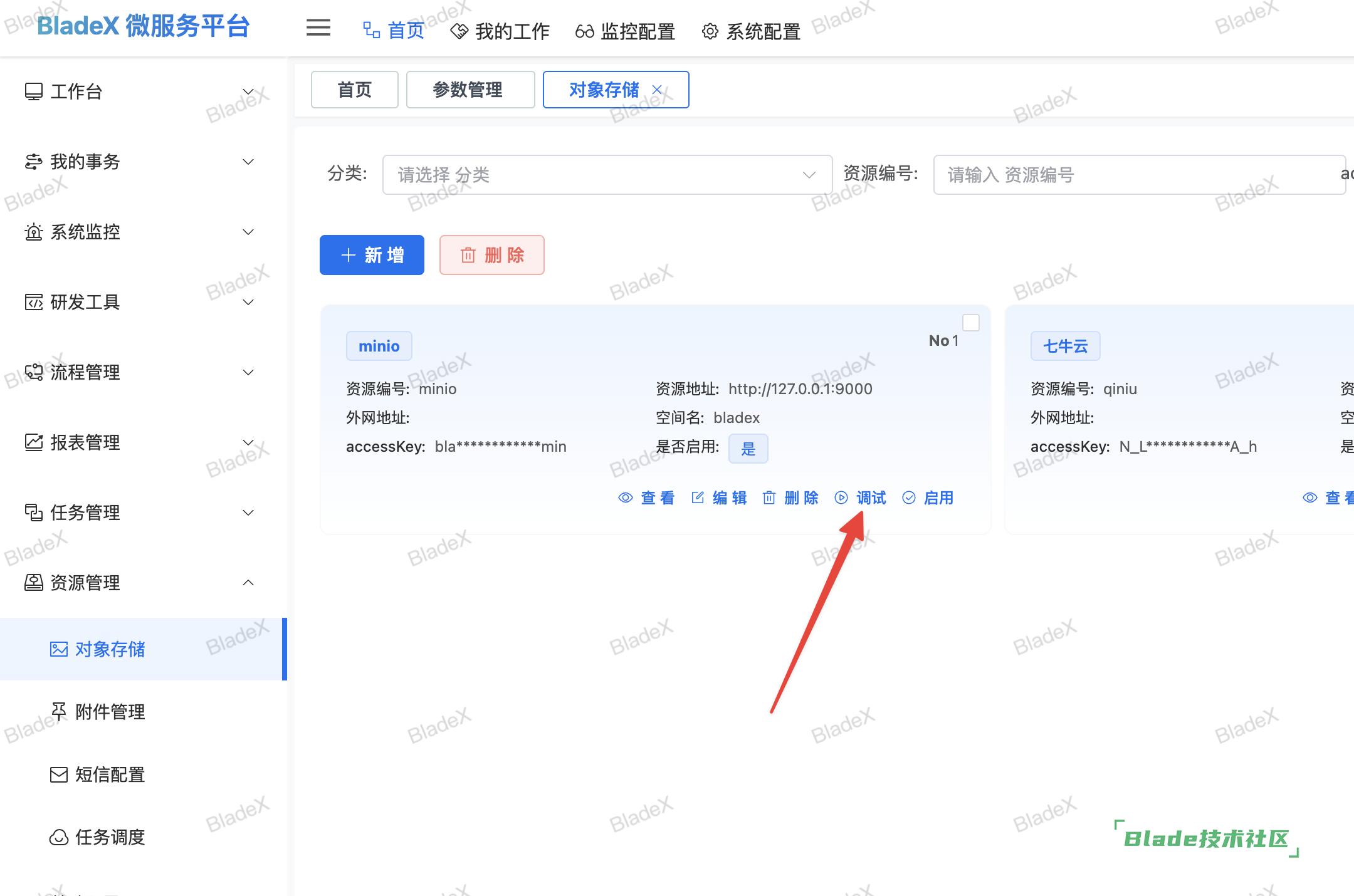Click the play icon beside 调试
This screenshot has width=1354, height=896.
(841, 497)
